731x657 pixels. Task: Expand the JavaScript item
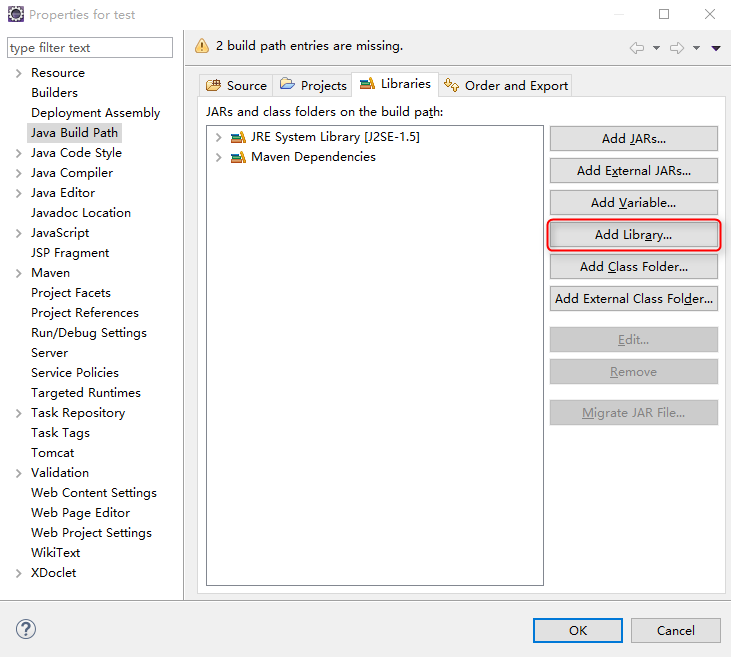pyautogui.click(x=19, y=233)
